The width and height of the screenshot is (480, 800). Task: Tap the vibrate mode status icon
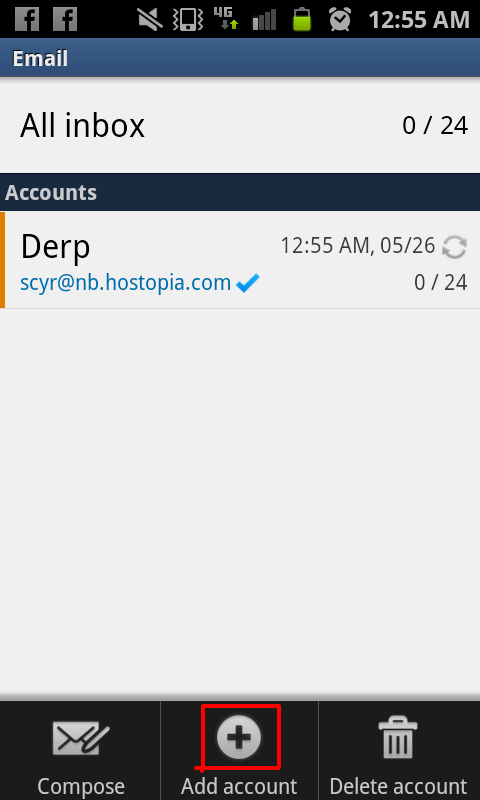(x=187, y=19)
